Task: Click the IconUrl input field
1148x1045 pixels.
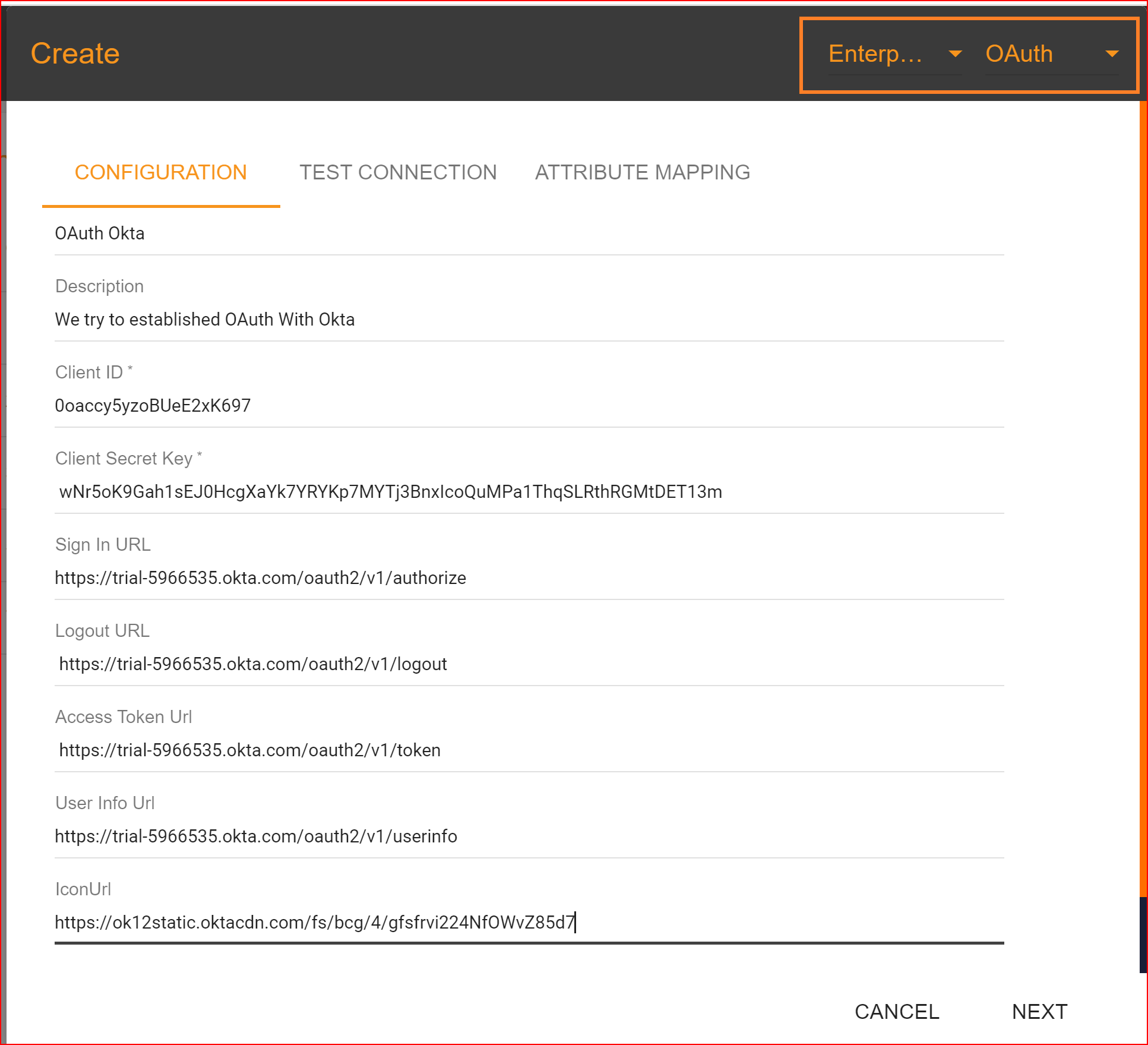Action: click(x=529, y=923)
